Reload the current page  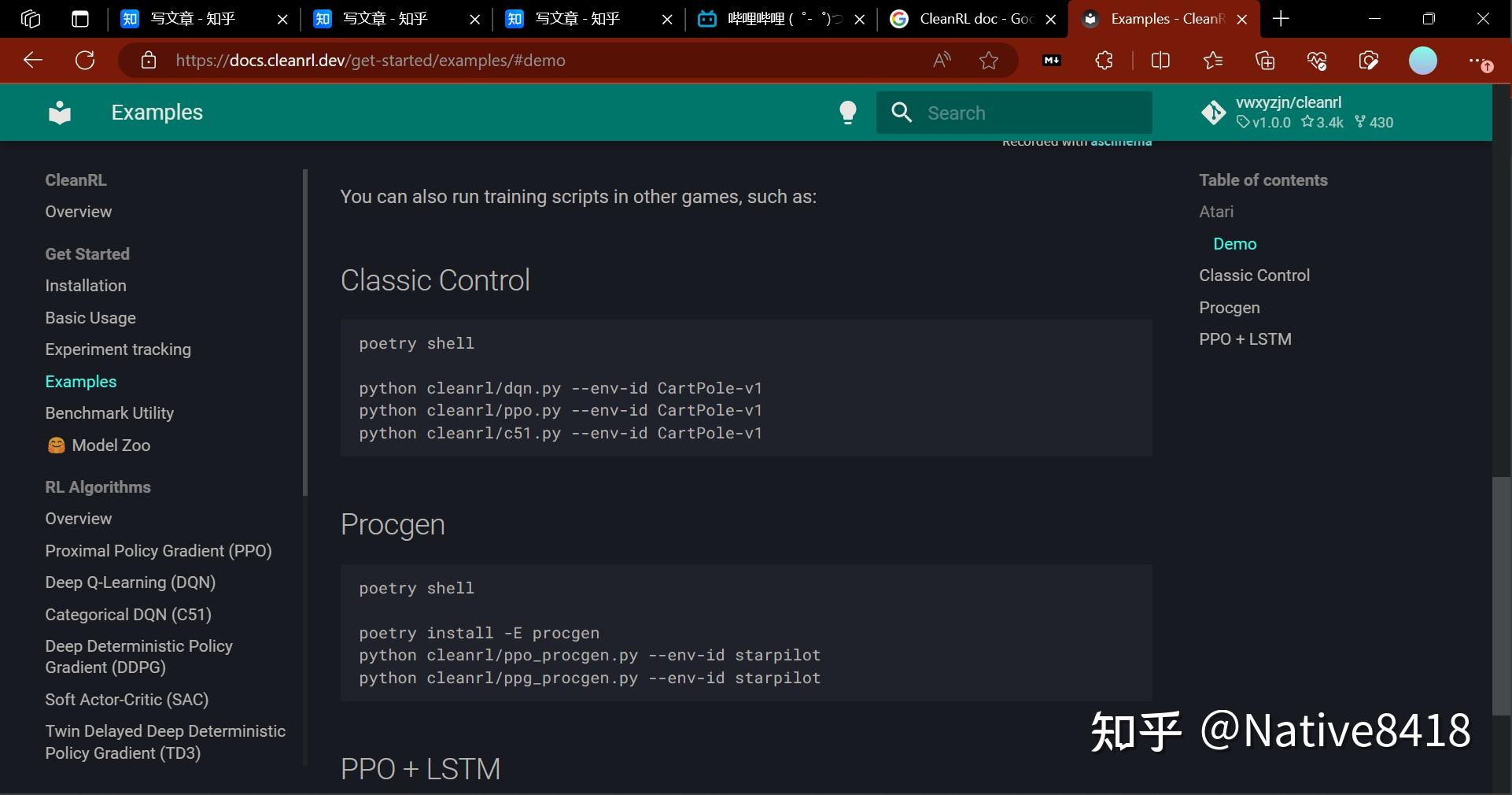(85, 61)
